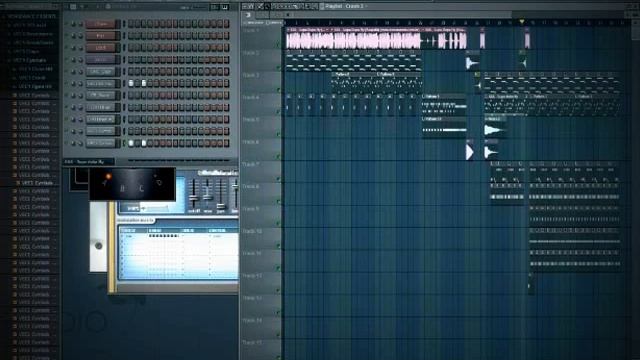Mute playlist Track 1 with its green dot
The width and height of the screenshot is (640, 360).
(279, 44)
